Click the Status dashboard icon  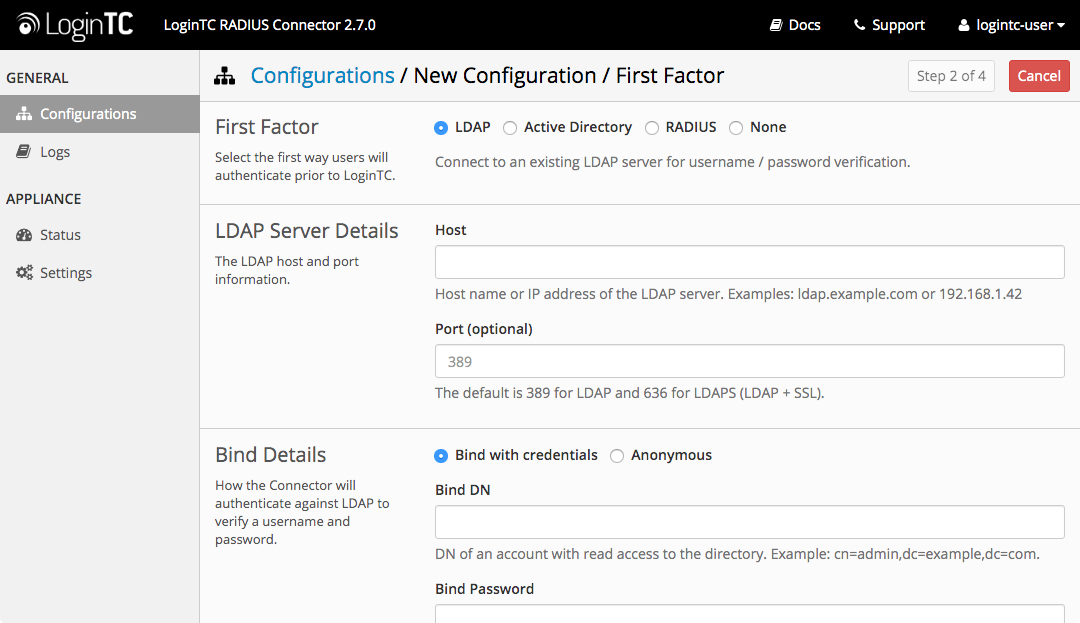coord(24,235)
